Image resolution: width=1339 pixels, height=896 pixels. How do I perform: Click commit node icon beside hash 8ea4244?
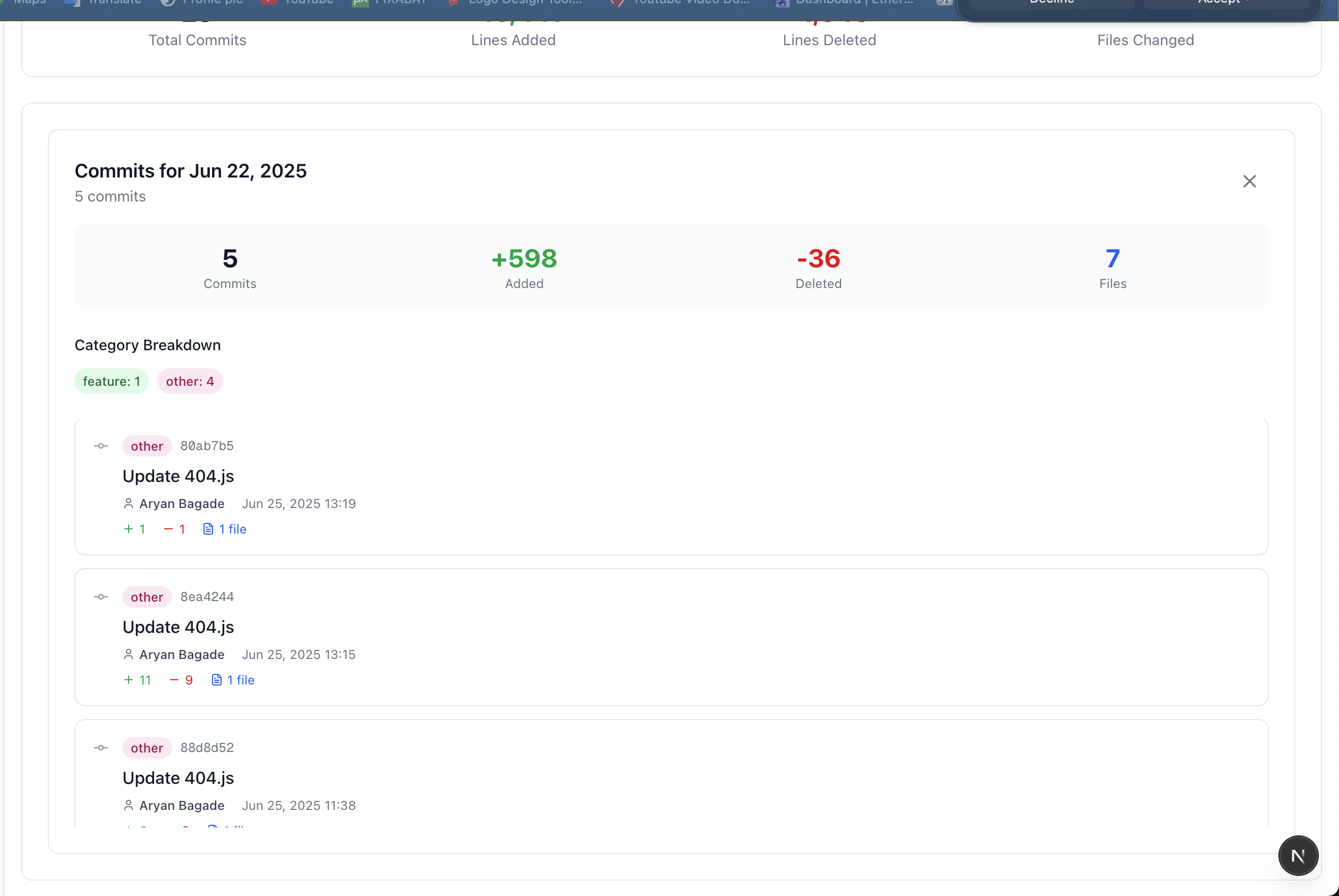[101, 597]
